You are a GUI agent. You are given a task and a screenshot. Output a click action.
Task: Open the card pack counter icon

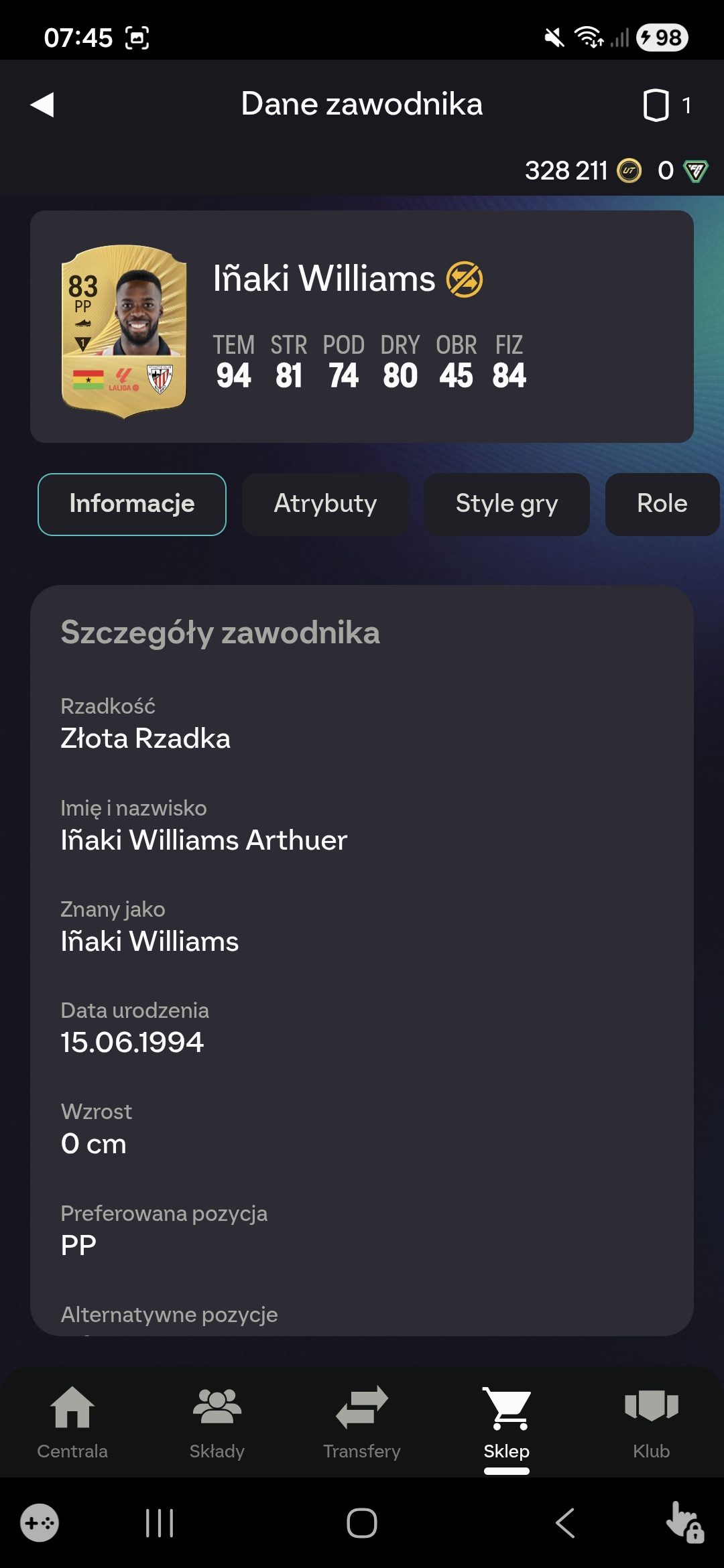656,105
